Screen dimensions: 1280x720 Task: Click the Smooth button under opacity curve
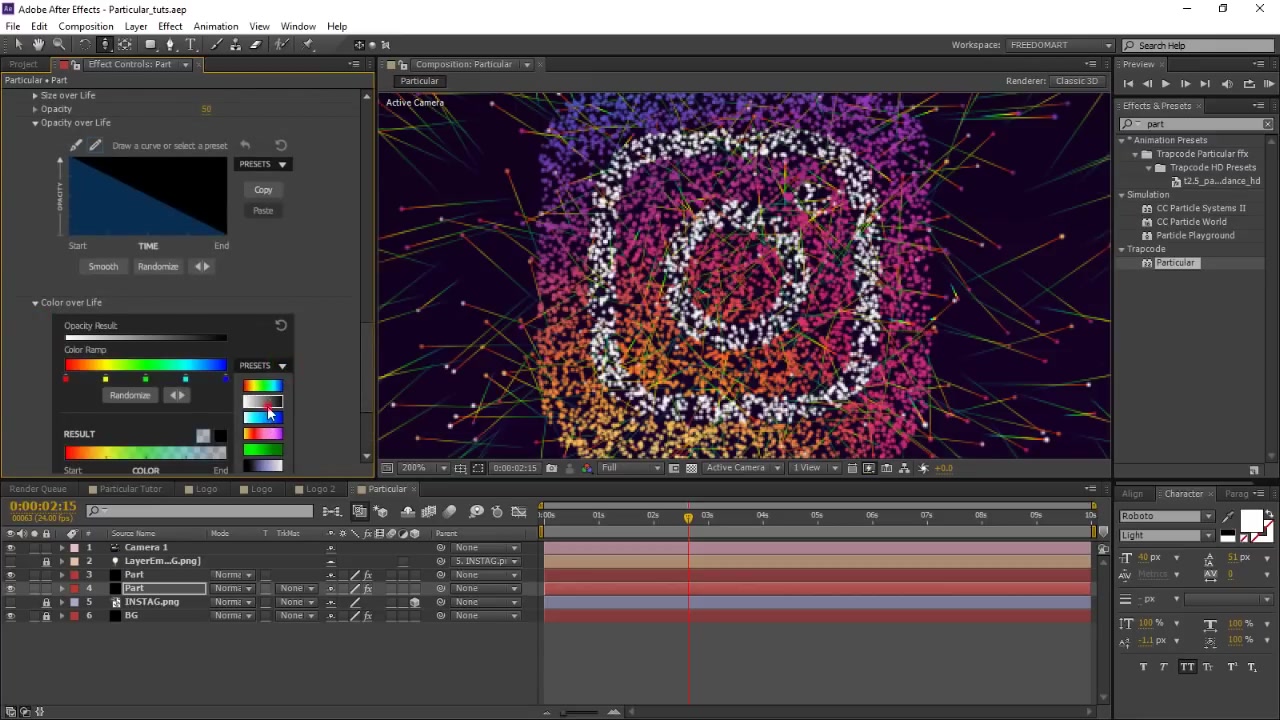coord(103,267)
